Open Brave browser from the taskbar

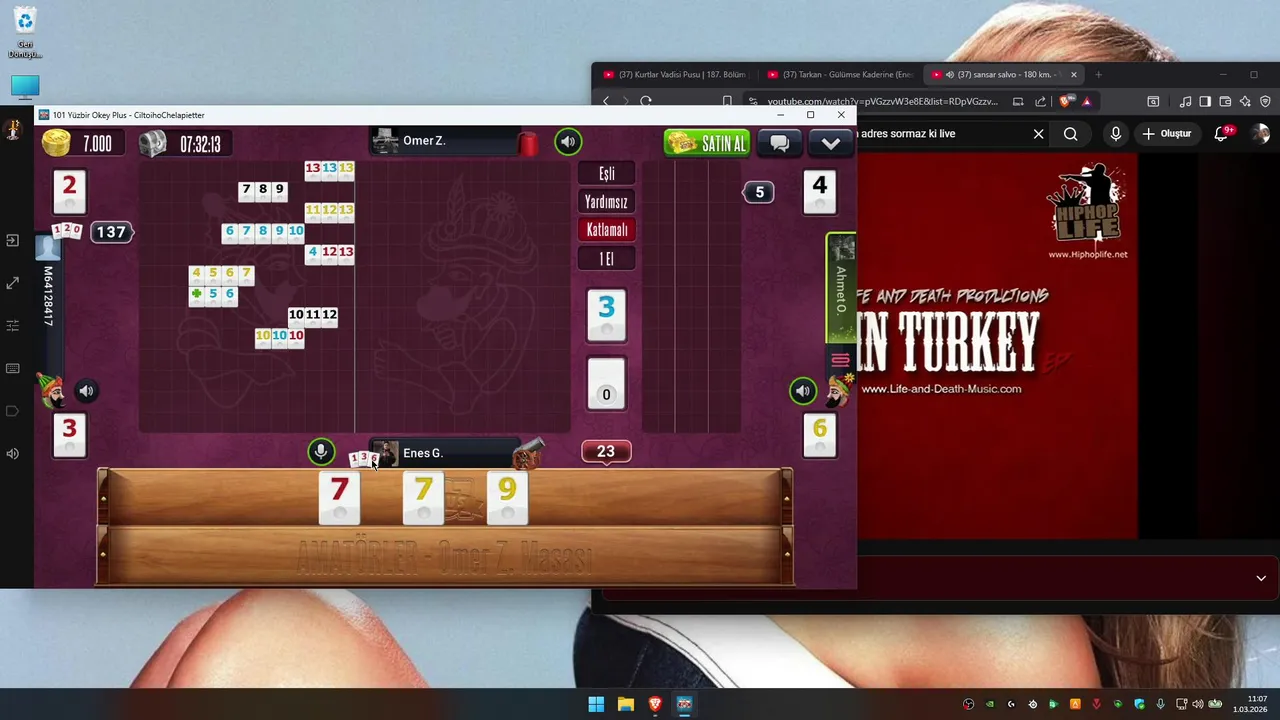(x=655, y=704)
